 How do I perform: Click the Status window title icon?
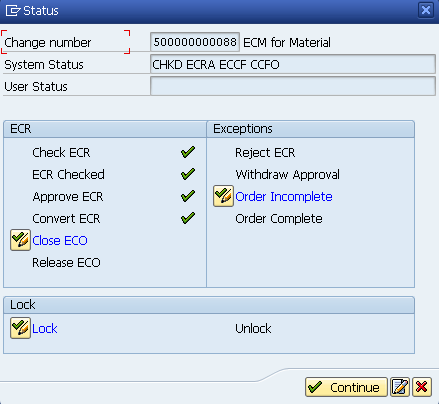click(13, 11)
